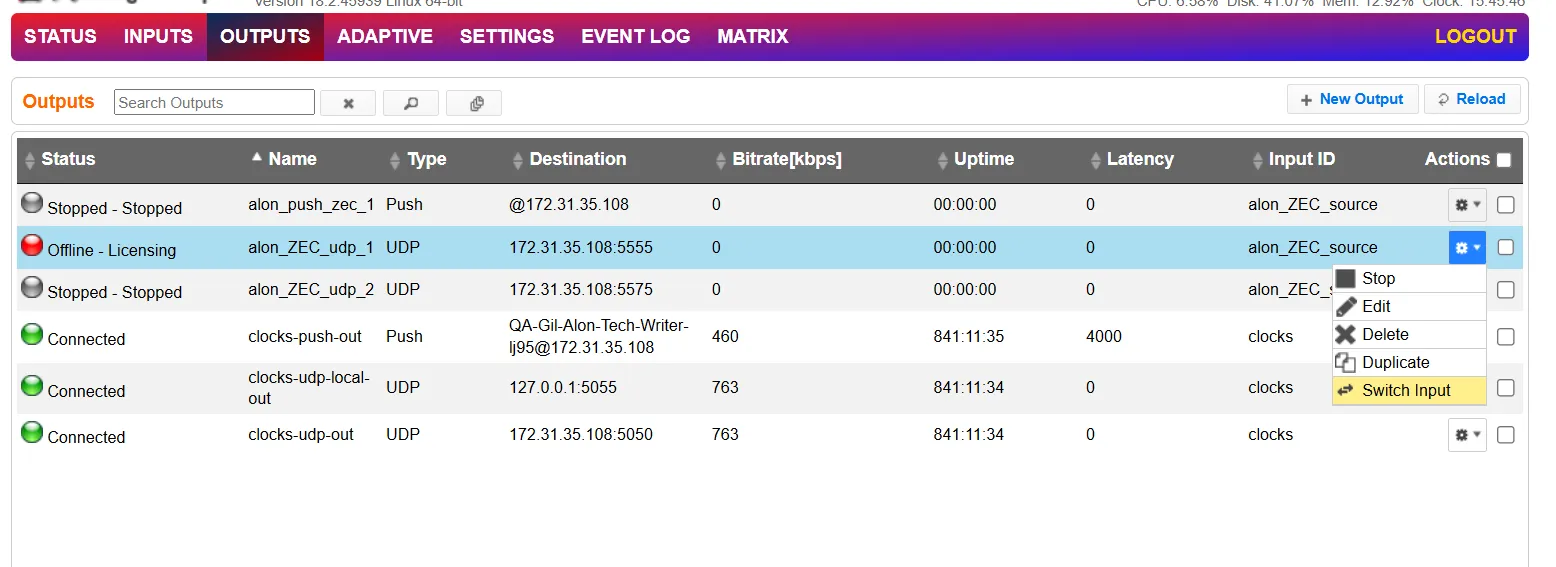1556x567 pixels.
Task: Click the Offline - Licensing status text
Action: 111,251
